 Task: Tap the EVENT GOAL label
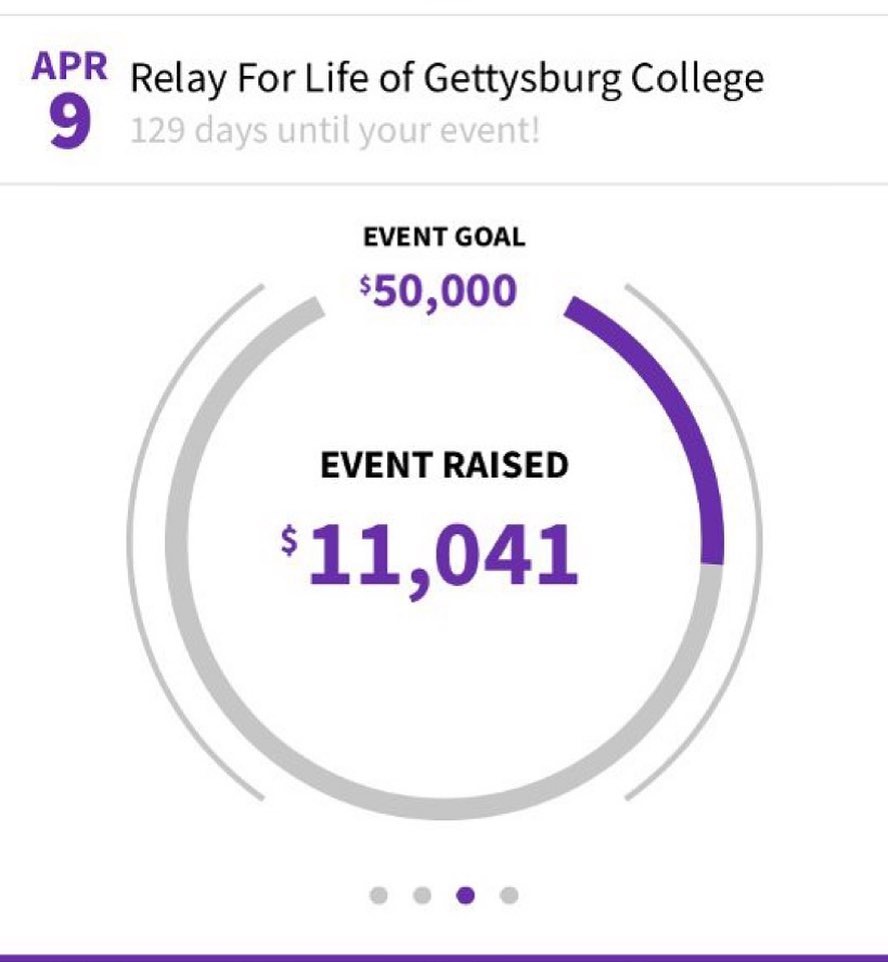[444, 237]
